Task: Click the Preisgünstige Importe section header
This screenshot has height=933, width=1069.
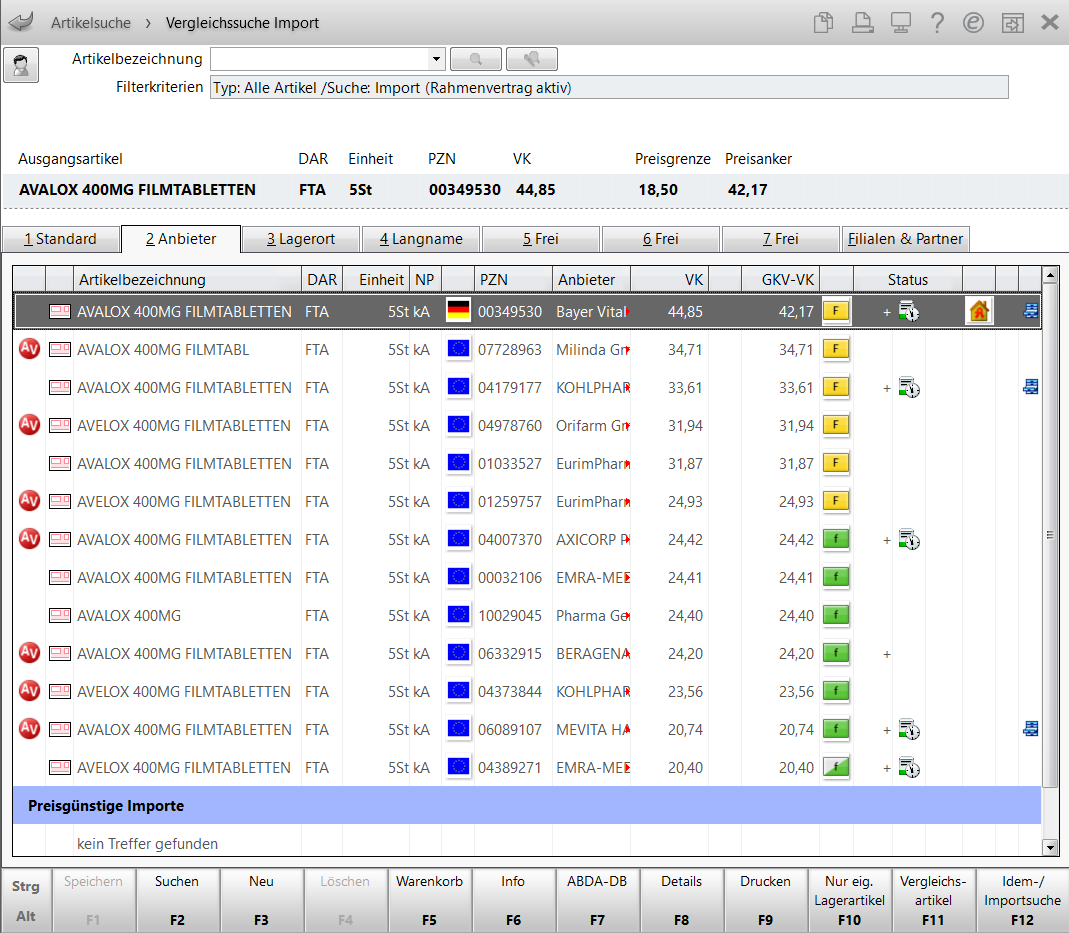Action: click(x=527, y=806)
